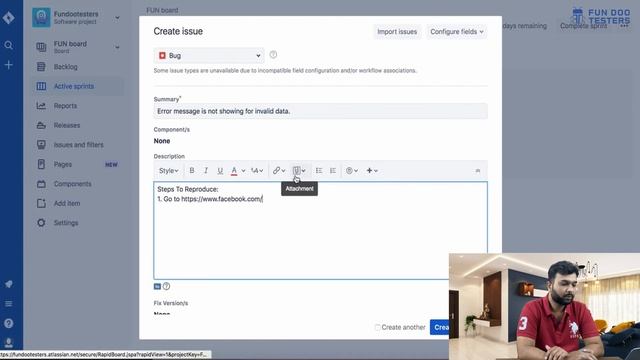
Task: Open the help question mark icon in the left bar
Action: click(8, 323)
